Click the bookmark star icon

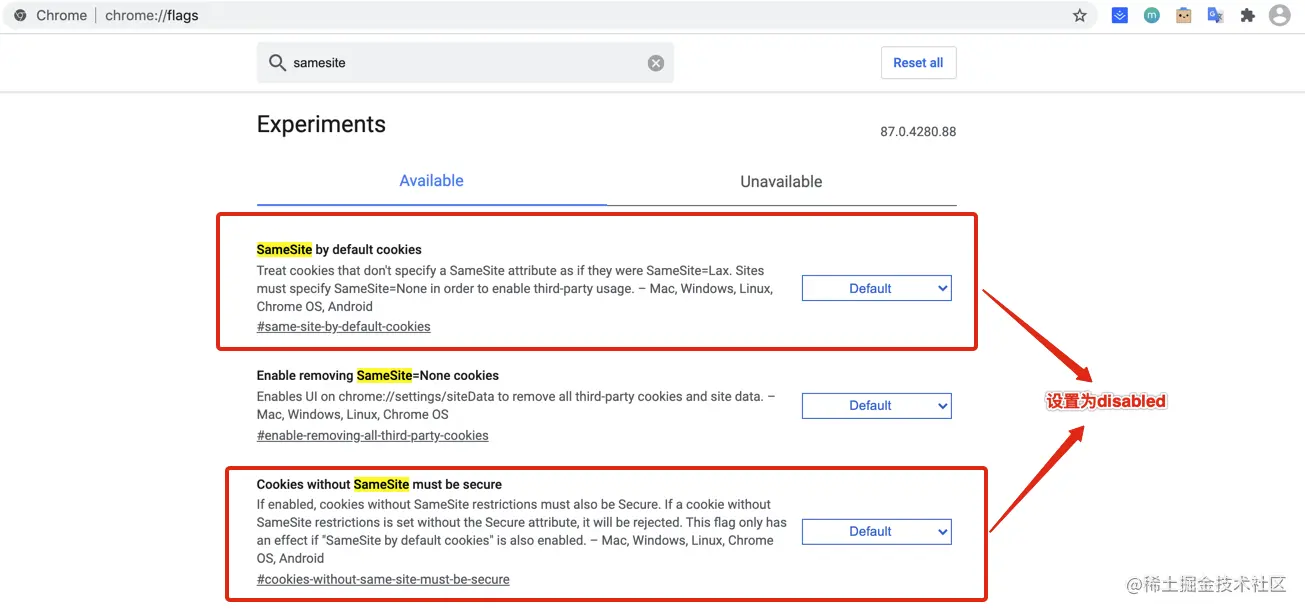point(1080,15)
